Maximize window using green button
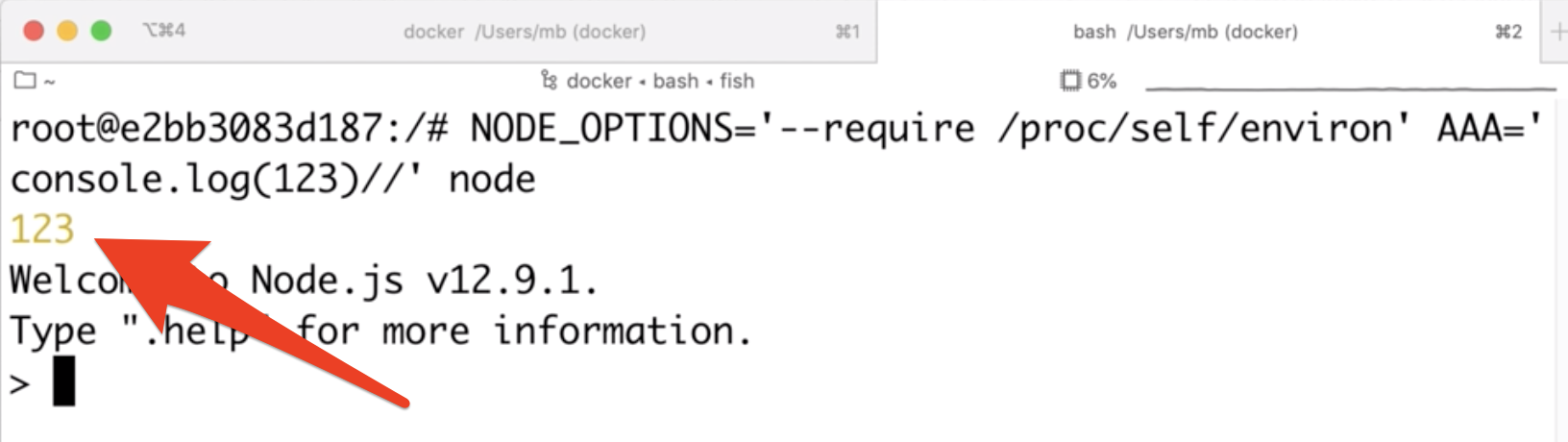Image resolution: width=1568 pixels, height=442 pixels. (101, 31)
